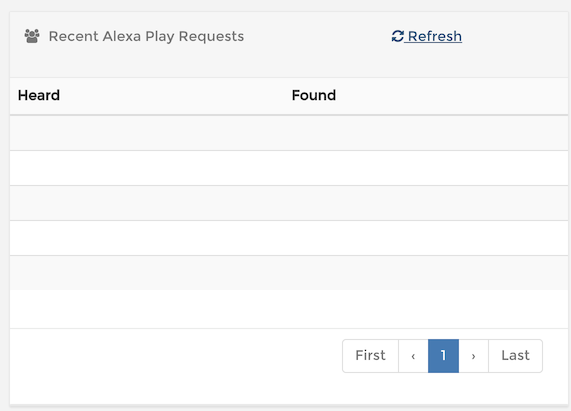The image size is (571, 411).
Task: Select the second empty row's Found cell
Action: click(x=426, y=168)
